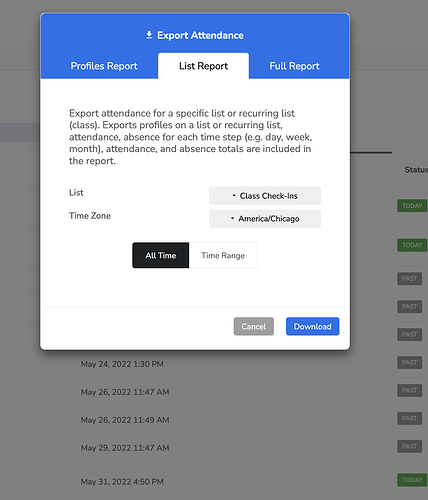Open the Full Report tab
The height and width of the screenshot is (500, 428).
click(x=294, y=66)
